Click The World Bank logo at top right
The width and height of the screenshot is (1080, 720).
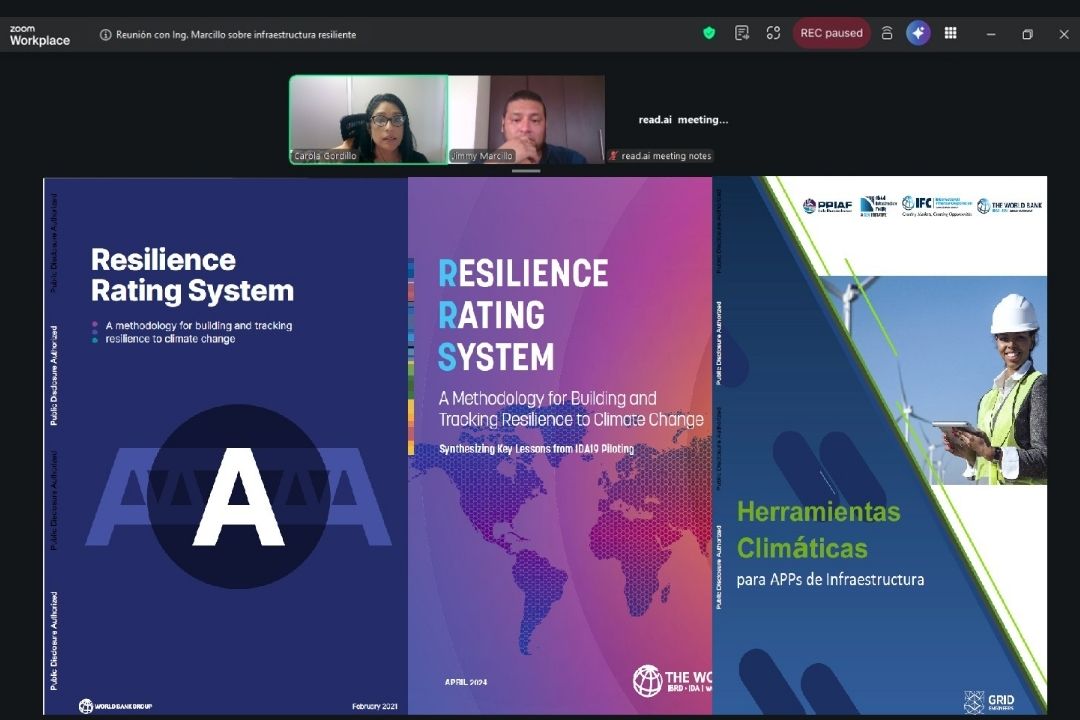point(1009,205)
